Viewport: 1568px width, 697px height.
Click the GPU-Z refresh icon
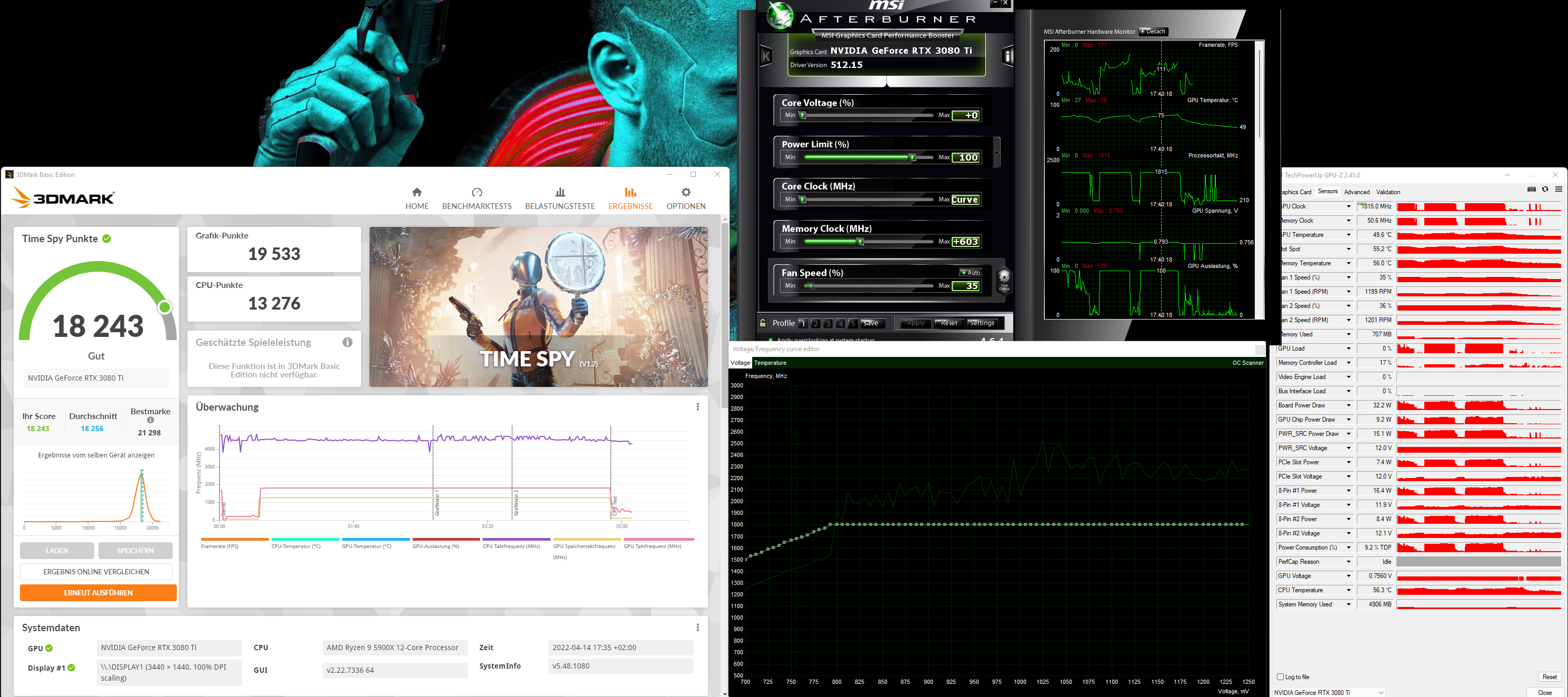point(1545,190)
